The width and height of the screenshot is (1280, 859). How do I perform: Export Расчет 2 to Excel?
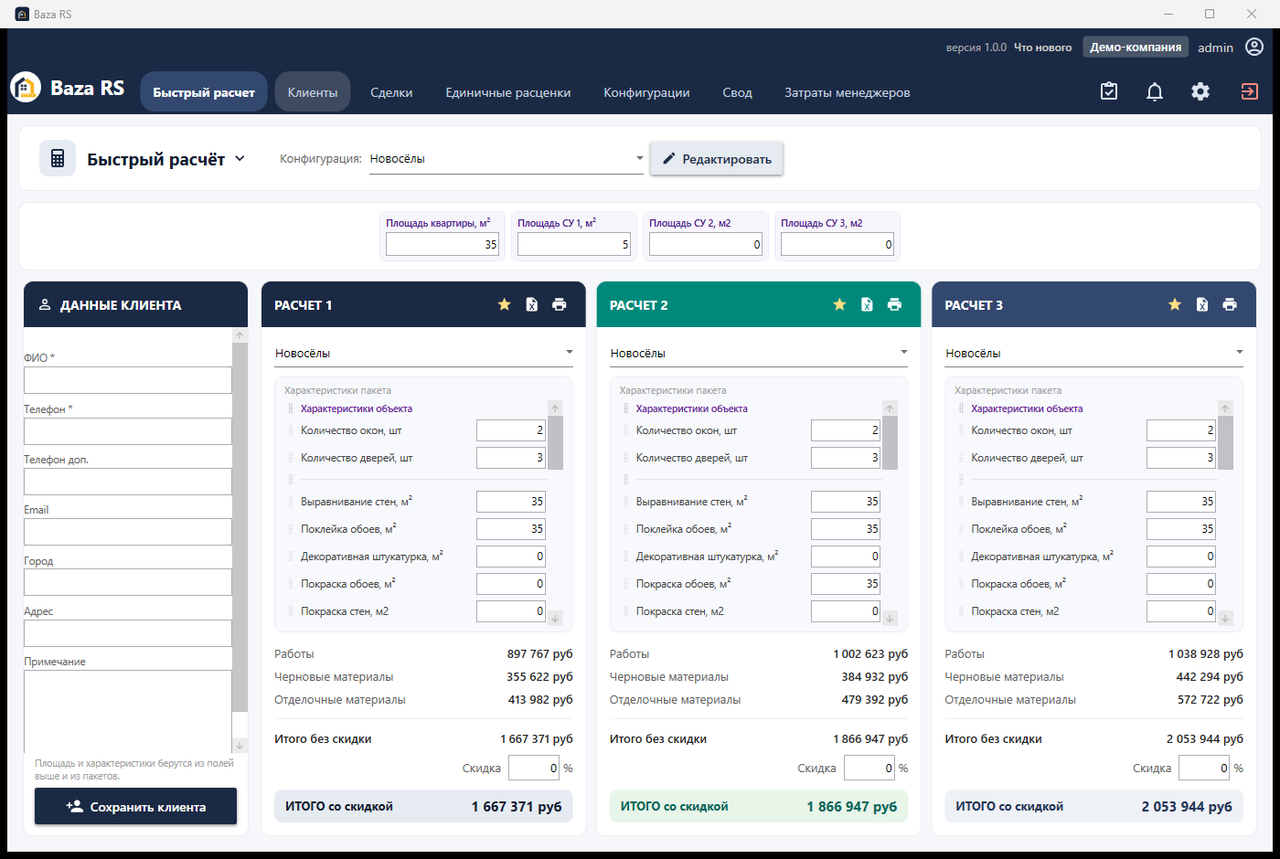click(x=867, y=305)
